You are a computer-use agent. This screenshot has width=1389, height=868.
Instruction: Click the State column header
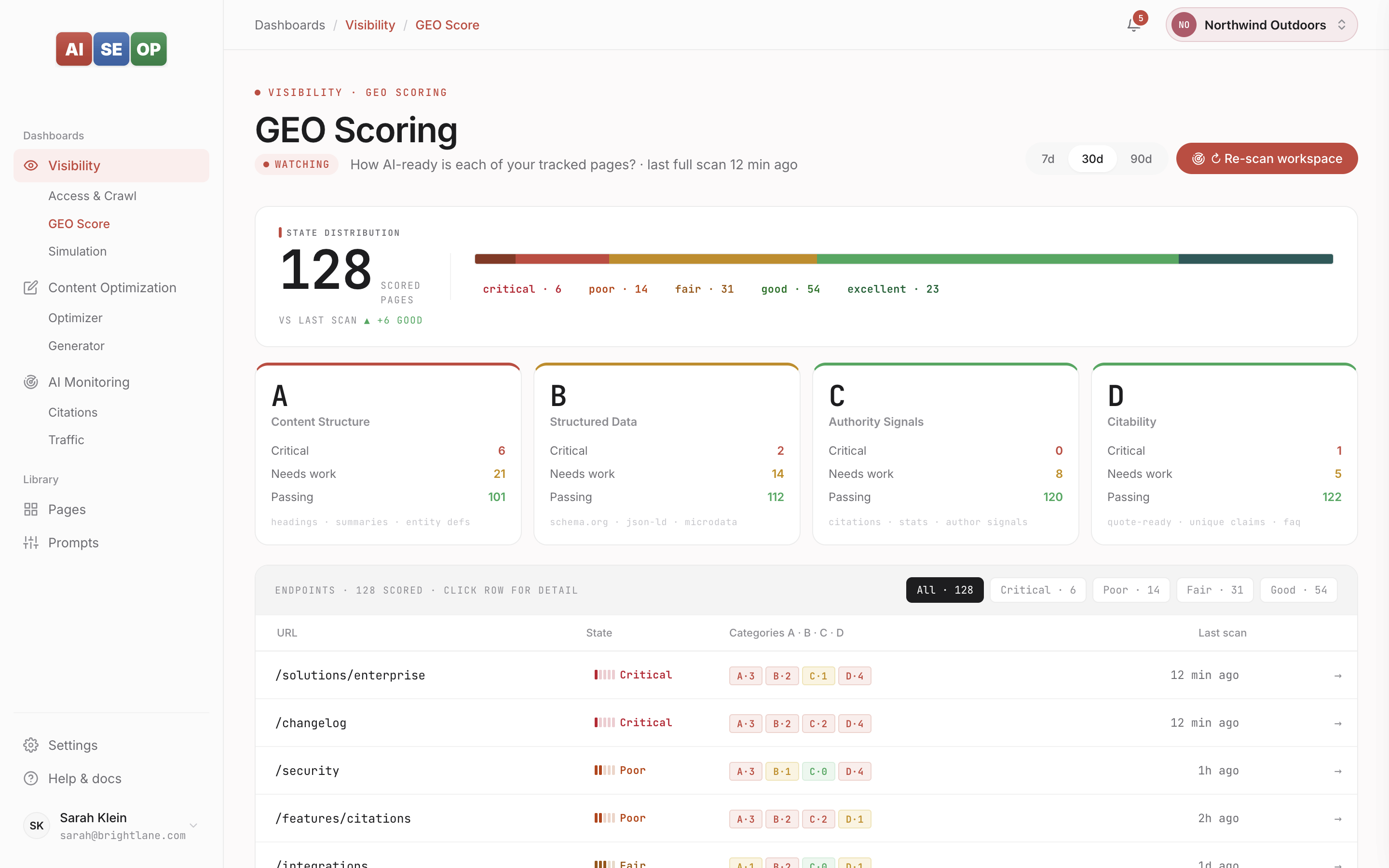(x=599, y=633)
